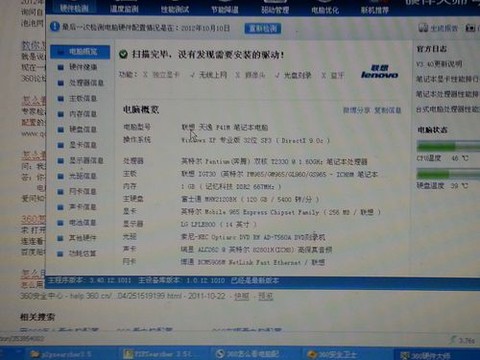Switch to the 温度监测 tab
Viewport: 480px width, 360px height.
coord(124,9)
